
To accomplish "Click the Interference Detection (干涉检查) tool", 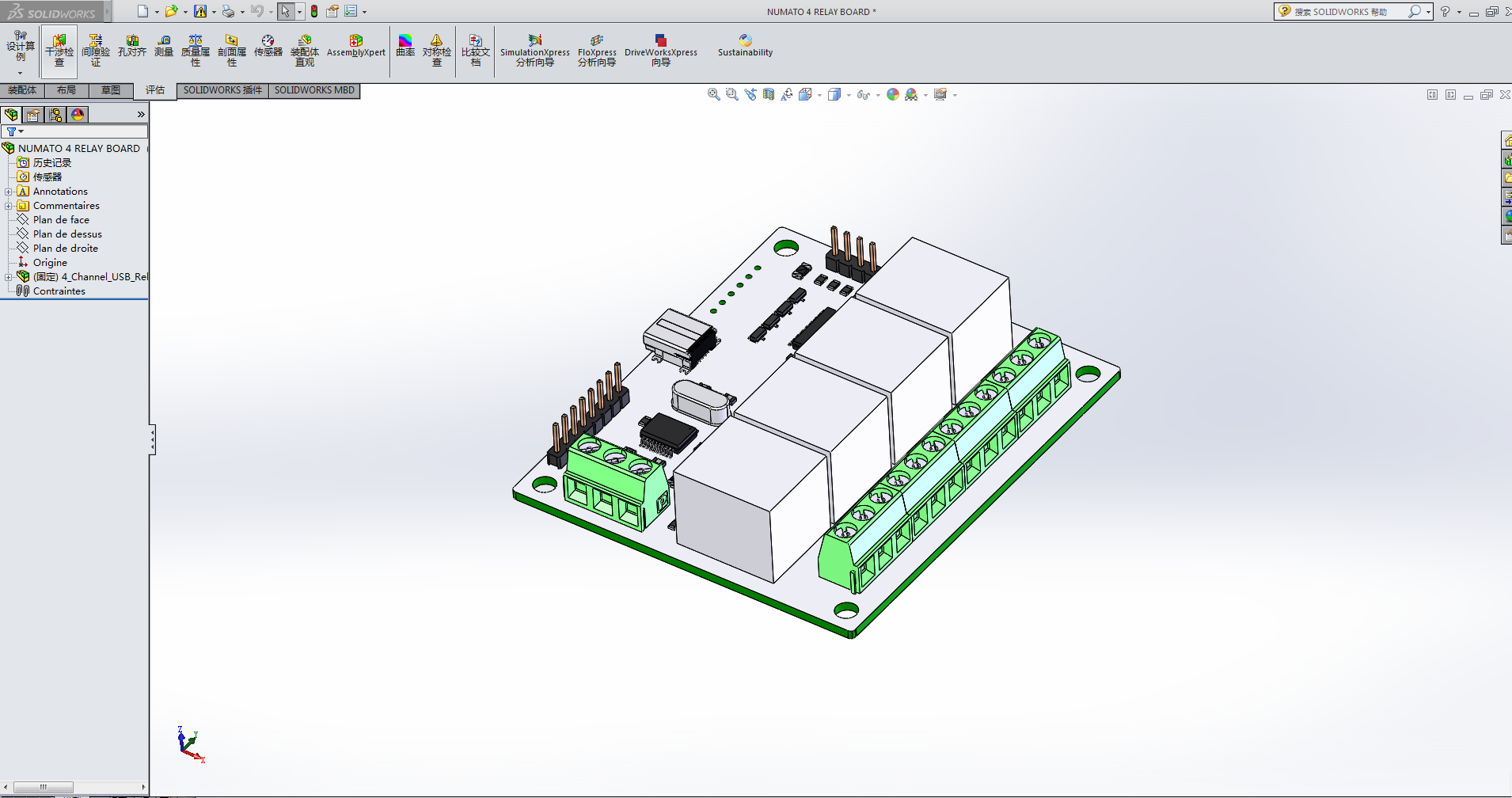I will pos(59,50).
